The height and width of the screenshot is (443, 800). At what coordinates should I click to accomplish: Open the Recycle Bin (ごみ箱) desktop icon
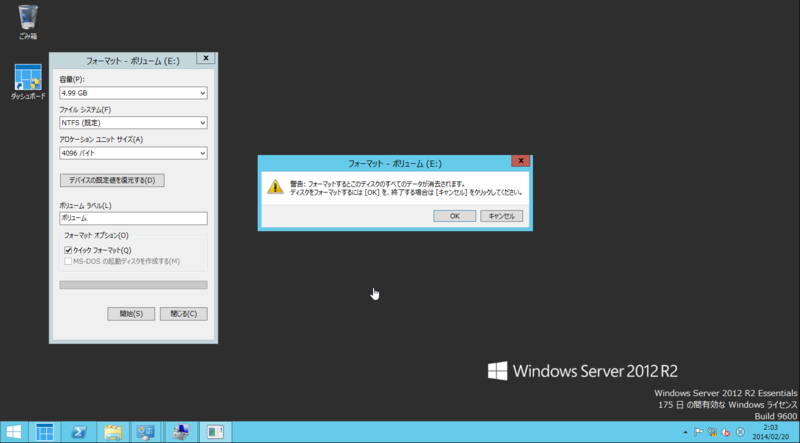pyautogui.click(x=28, y=22)
